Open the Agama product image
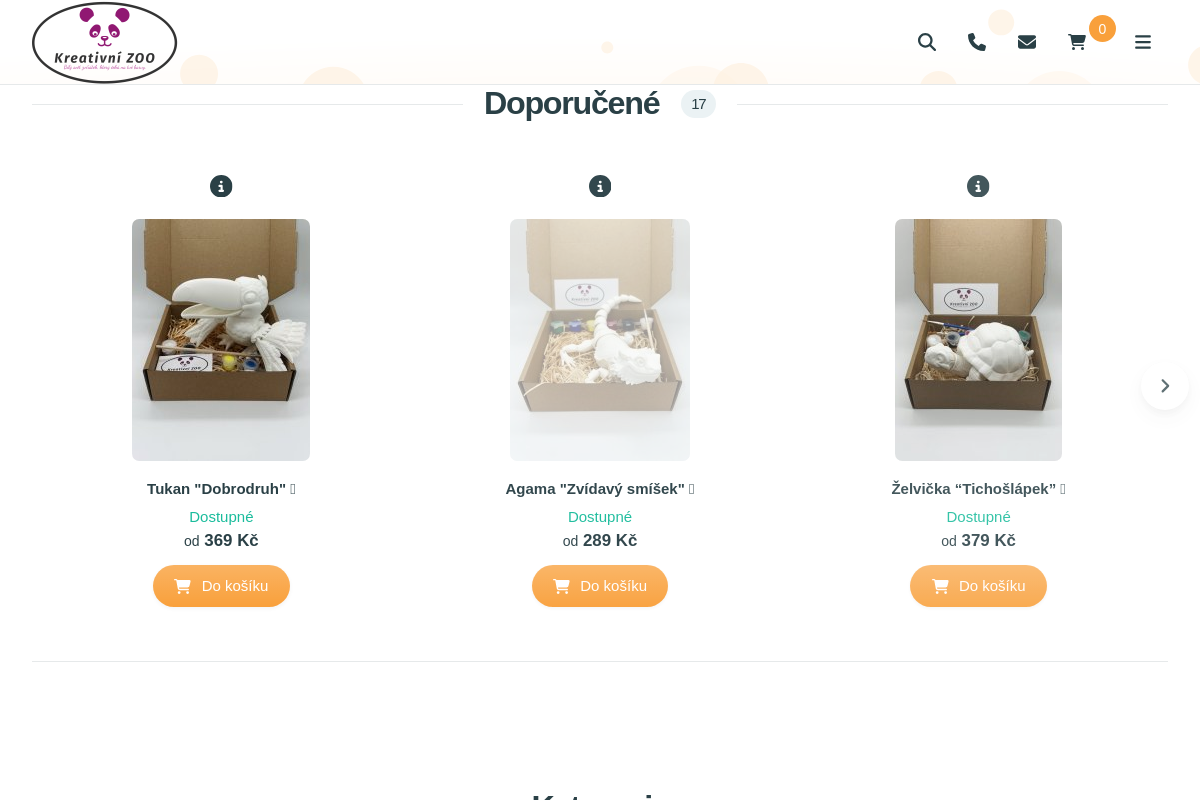The width and height of the screenshot is (1200, 800). pyautogui.click(x=600, y=340)
